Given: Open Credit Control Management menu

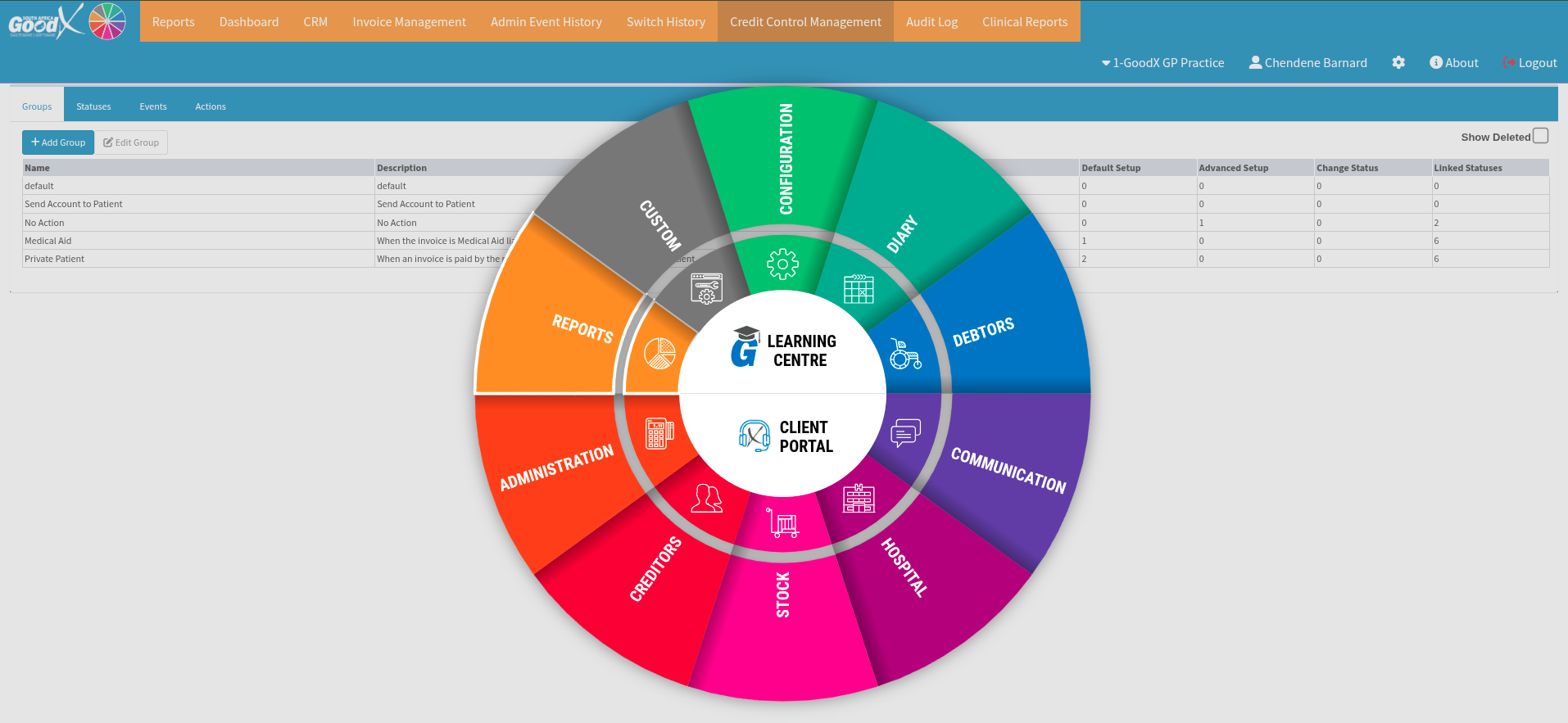Looking at the screenshot, I should click(x=806, y=22).
